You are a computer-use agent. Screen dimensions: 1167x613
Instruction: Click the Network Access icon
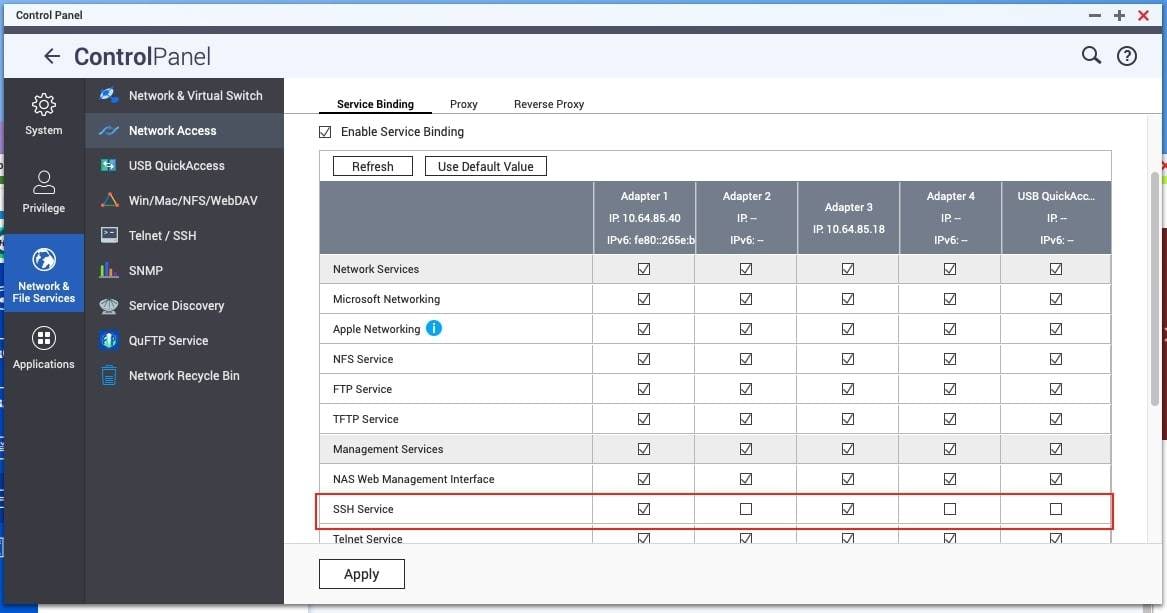click(109, 131)
